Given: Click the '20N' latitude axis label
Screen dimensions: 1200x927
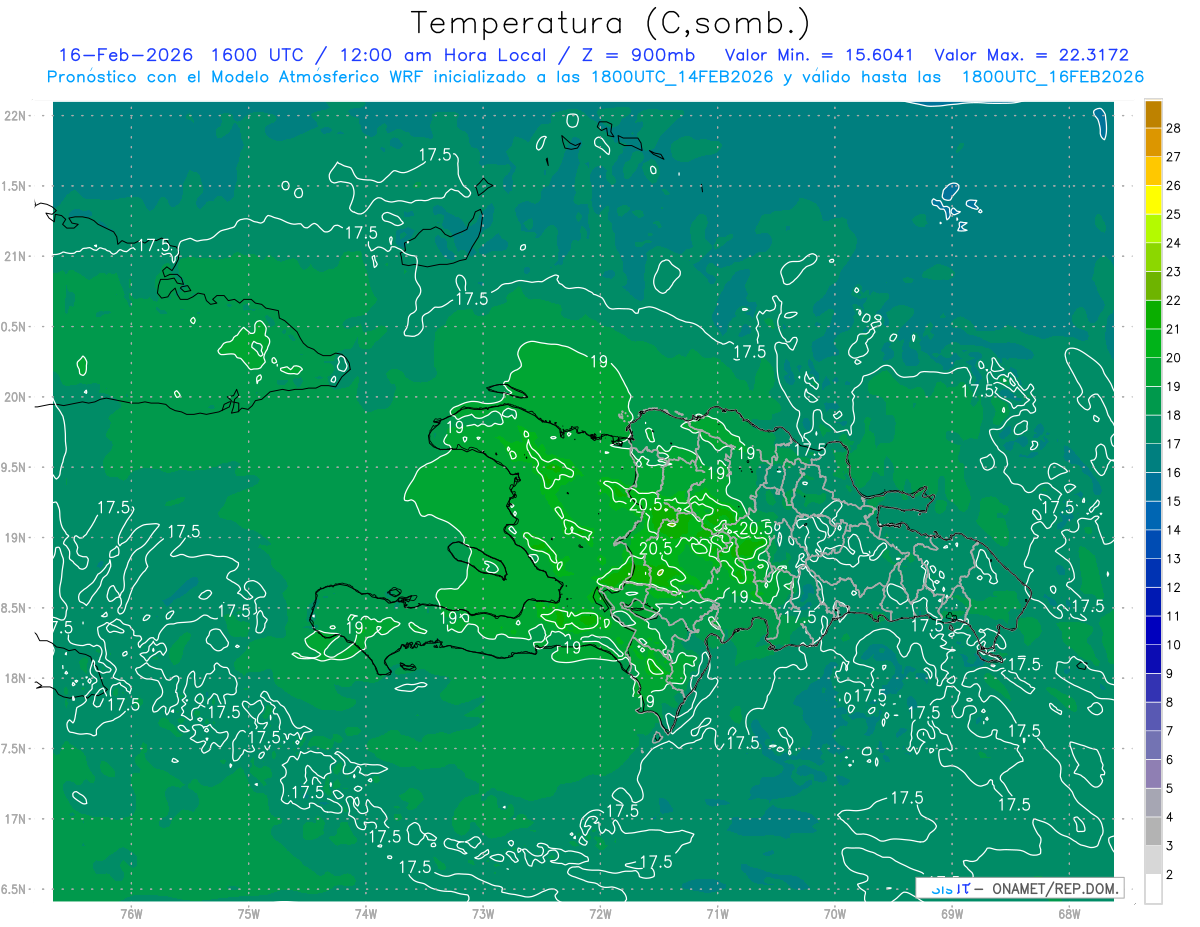Looking at the screenshot, I should click(x=15, y=397).
